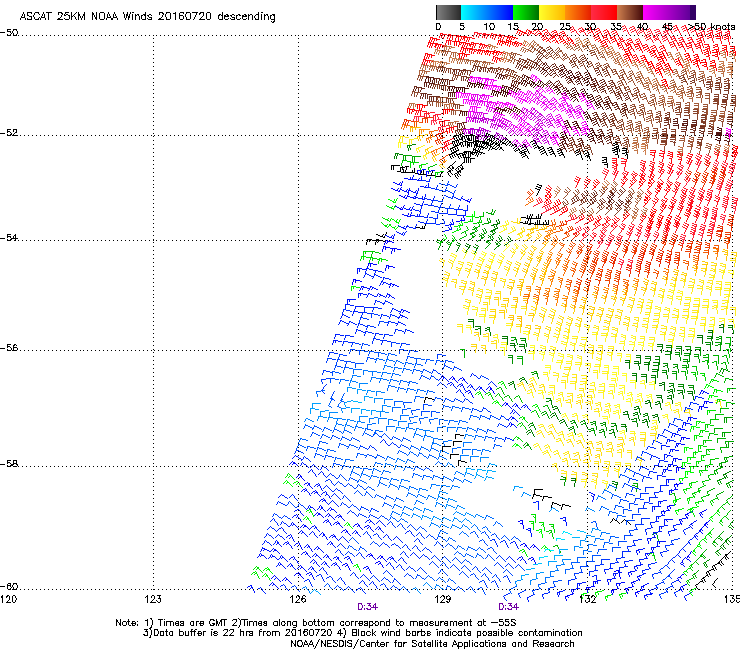Click the latitude axis label '-50'

(x=9, y=33)
